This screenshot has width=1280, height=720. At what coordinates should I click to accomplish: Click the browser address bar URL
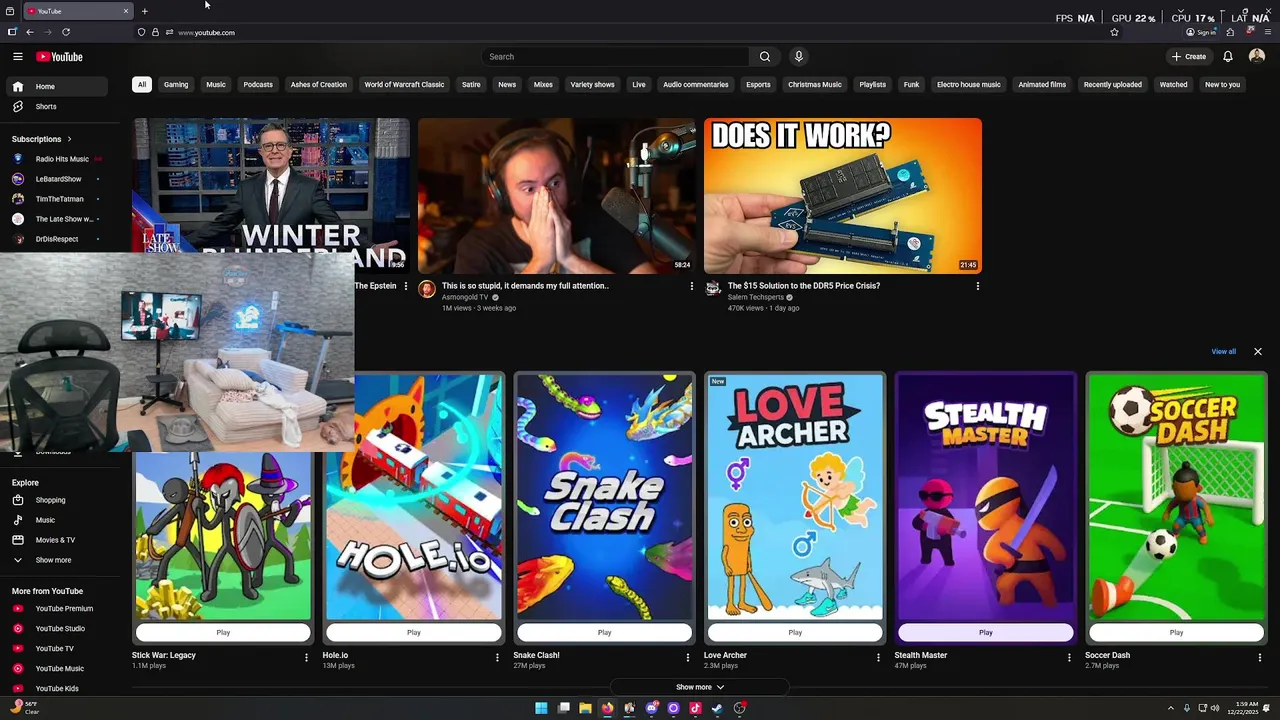pos(206,33)
